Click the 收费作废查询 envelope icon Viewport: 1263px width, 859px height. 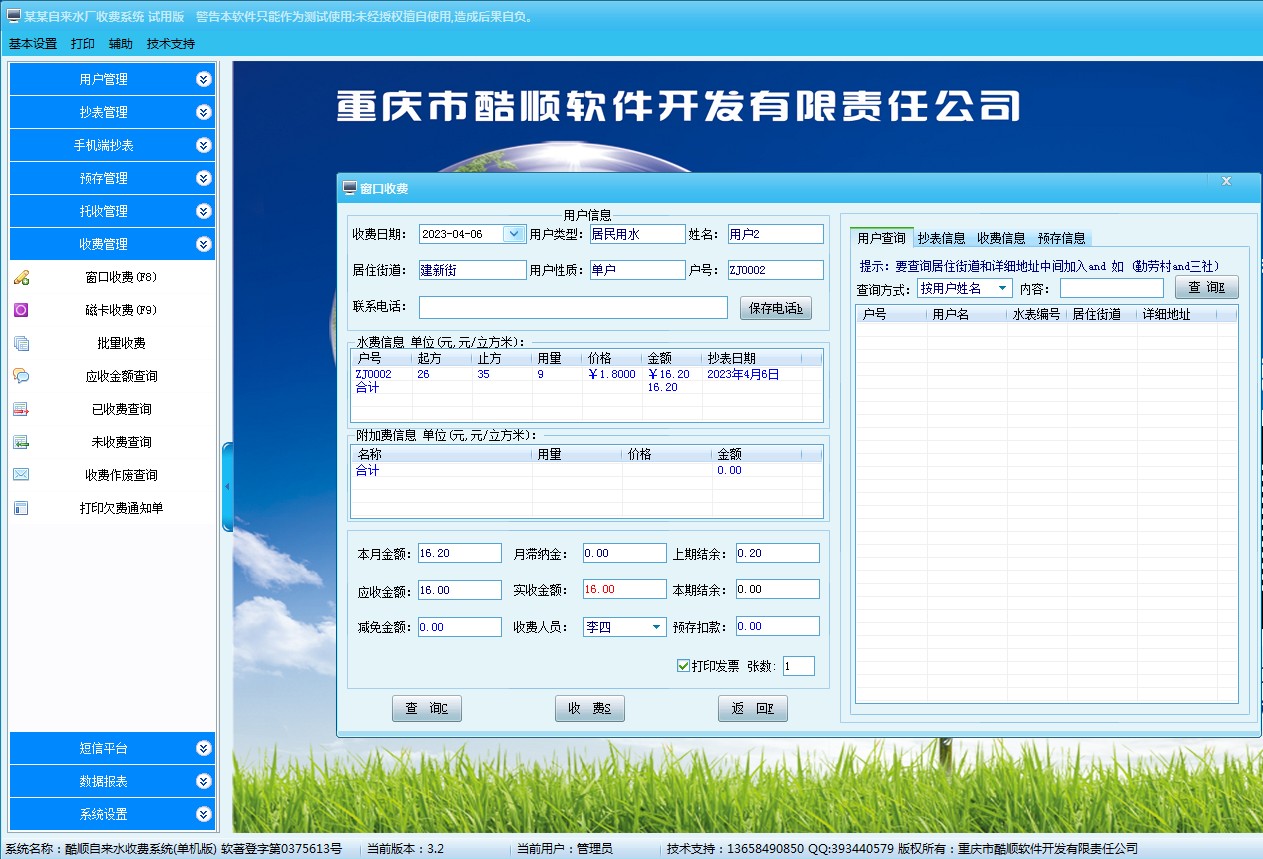click(21, 475)
